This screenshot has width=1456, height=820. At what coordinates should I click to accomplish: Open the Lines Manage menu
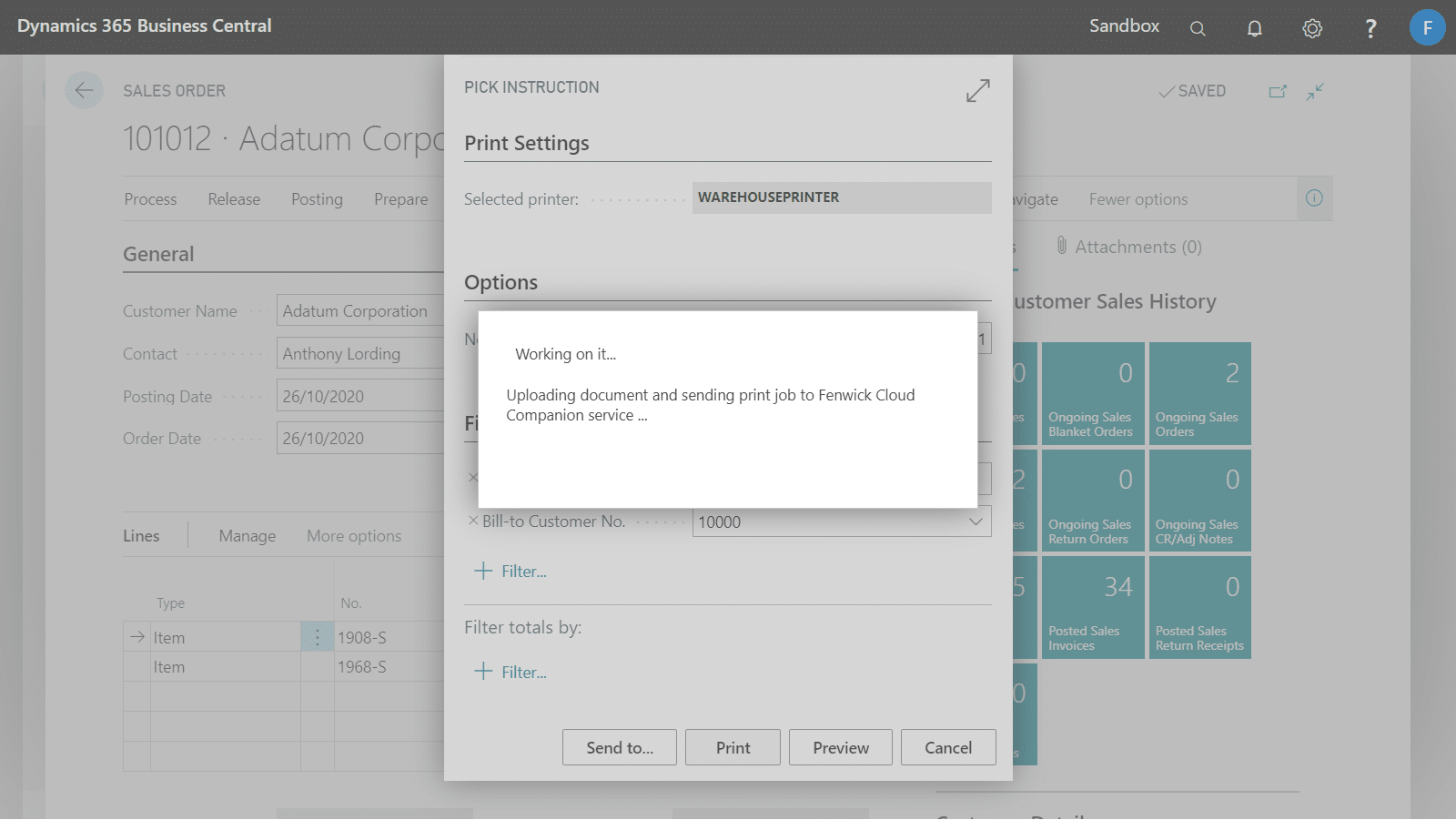[248, 536]
